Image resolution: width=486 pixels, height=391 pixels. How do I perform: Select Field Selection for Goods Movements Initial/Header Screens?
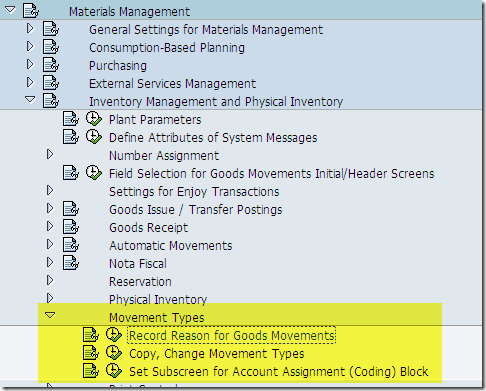pyautogui.click(x=272, y=174)
